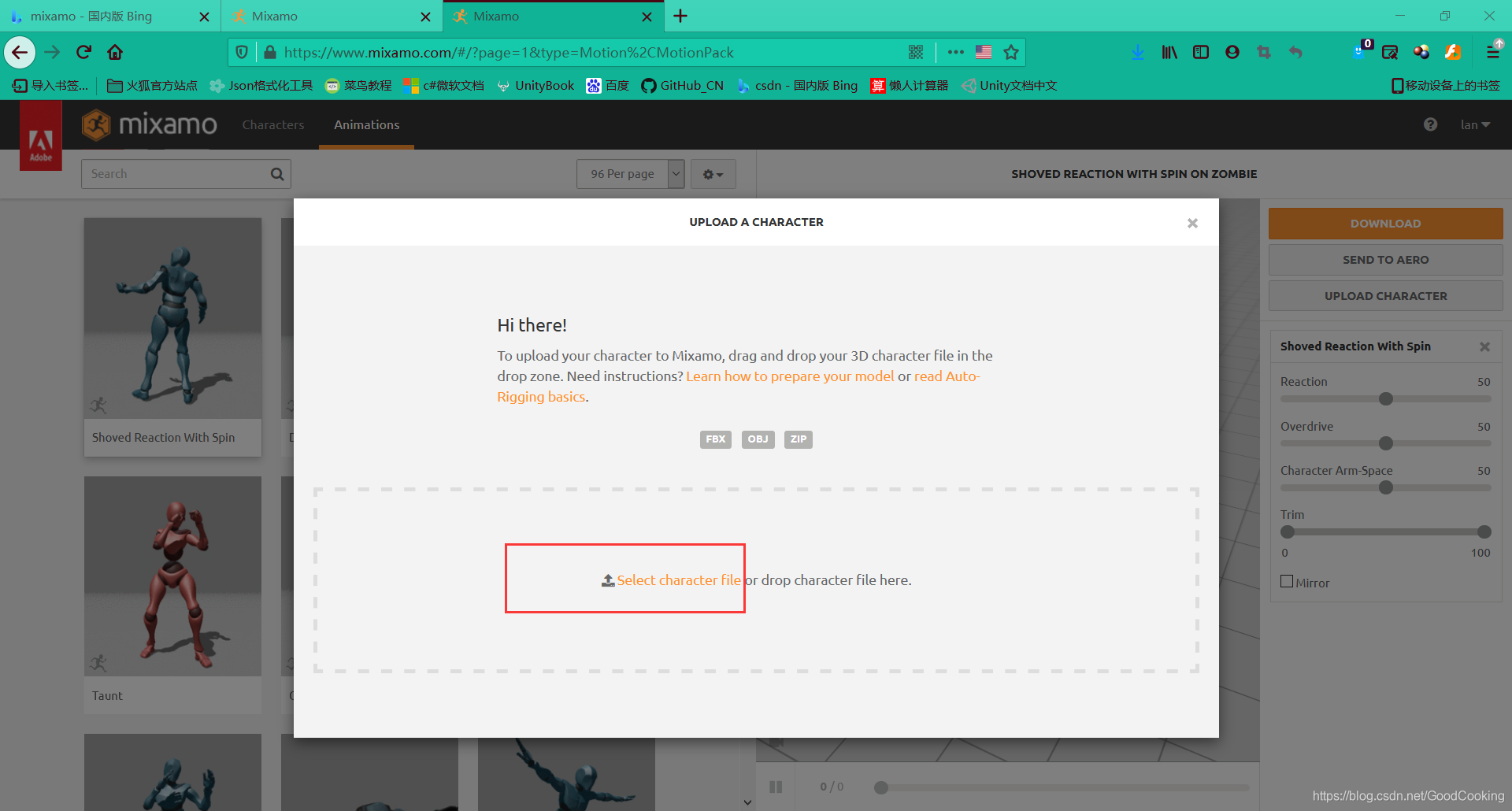Click the Character Arm-Space slider handle
This screenshot has width=1512, height=811.
1386,487
